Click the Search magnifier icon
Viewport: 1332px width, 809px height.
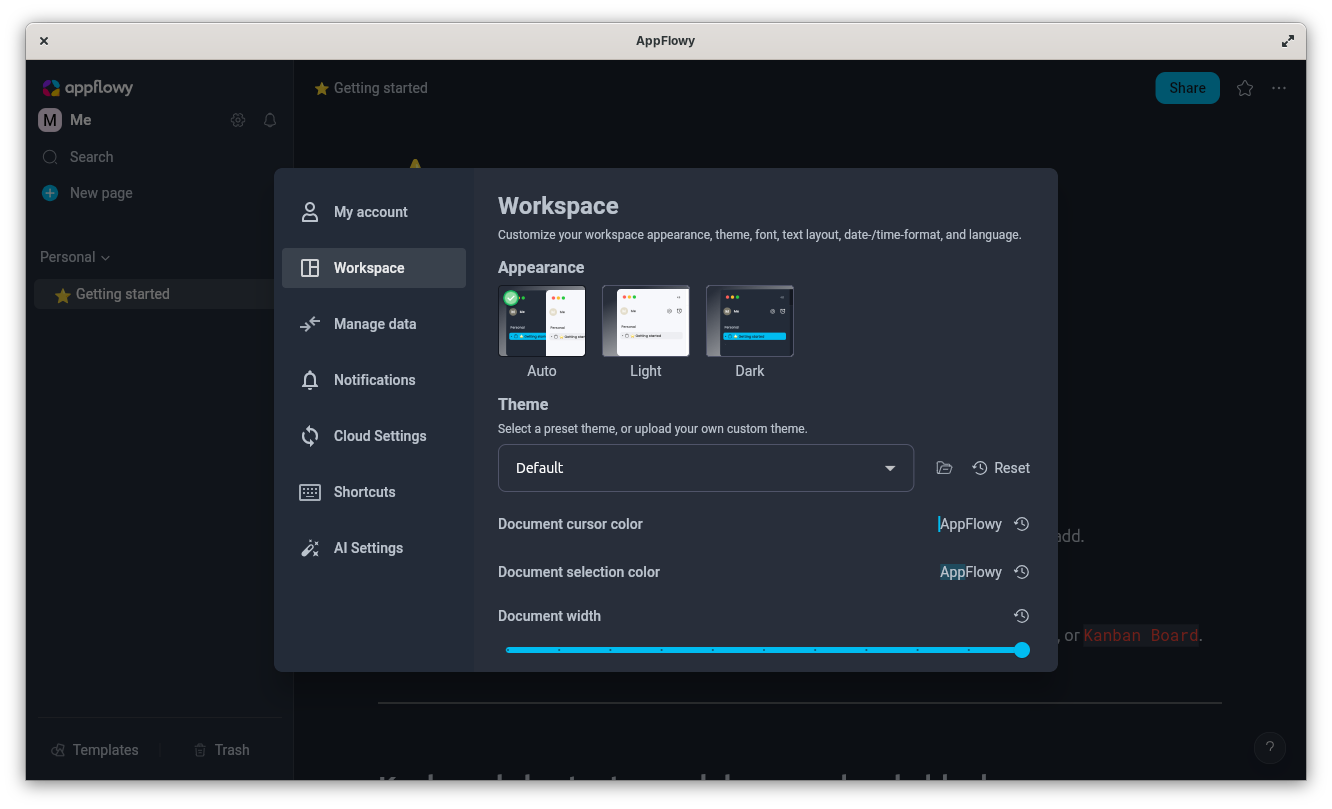pyautogui.click(x=50, y=157)
